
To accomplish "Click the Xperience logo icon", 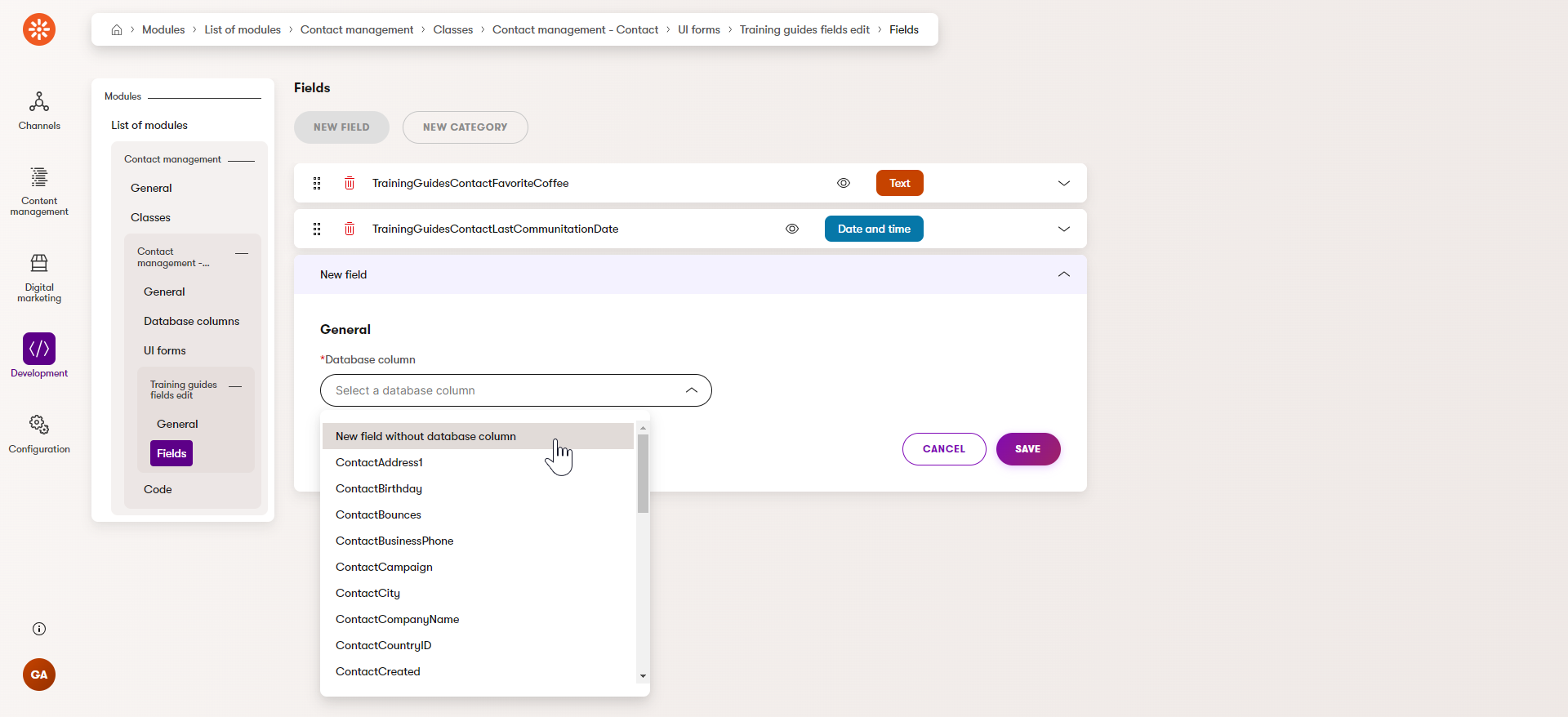I will point(39,29).
